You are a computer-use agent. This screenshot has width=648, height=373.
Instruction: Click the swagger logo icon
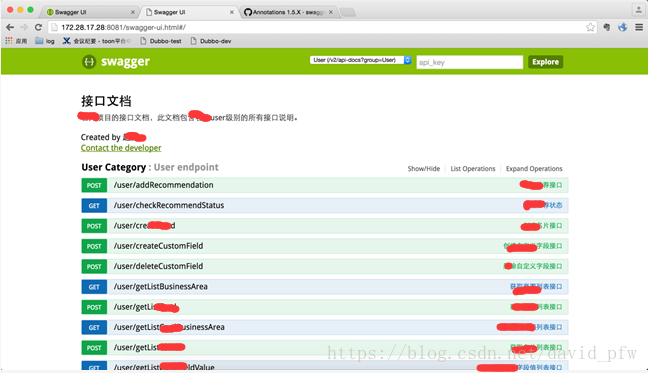(x=89, y=62)
